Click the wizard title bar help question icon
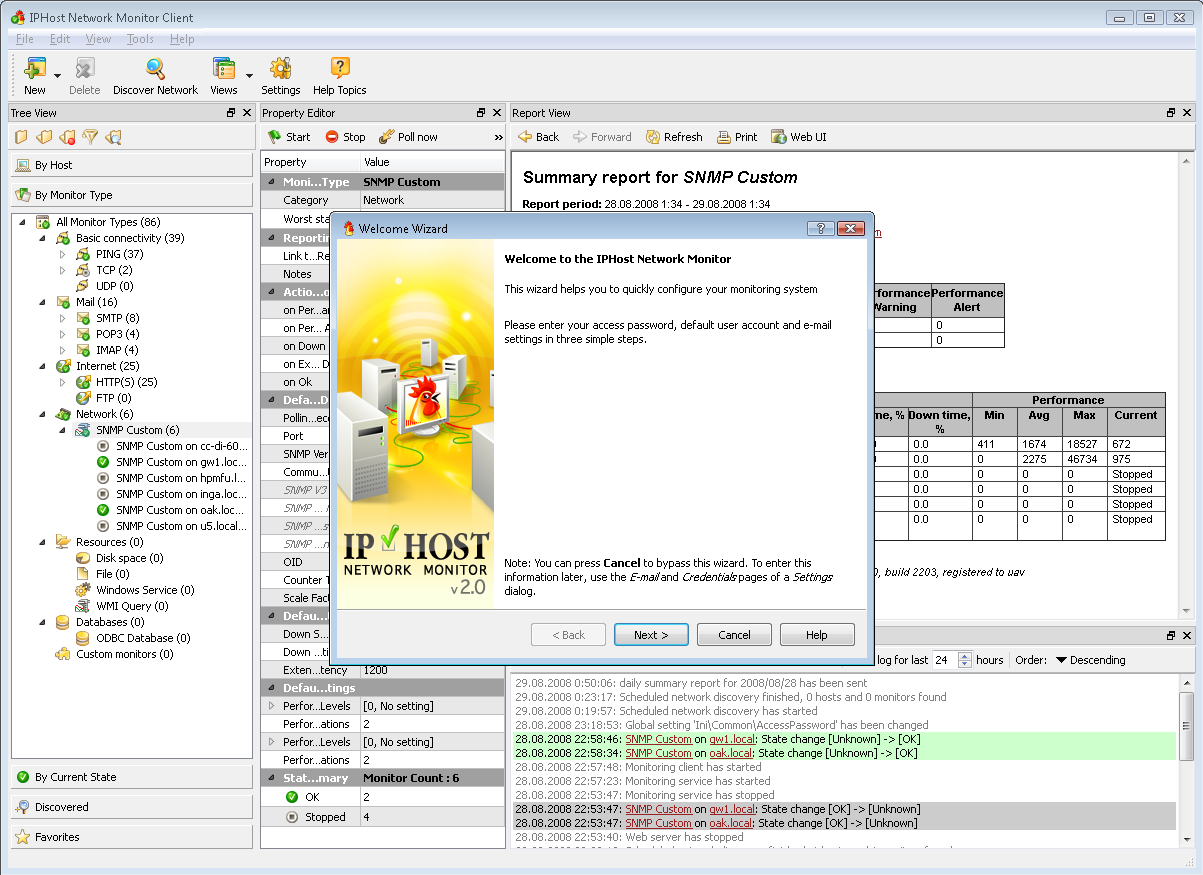The width and height of the screenshot is (1203, 875). (x=820, y=228)
